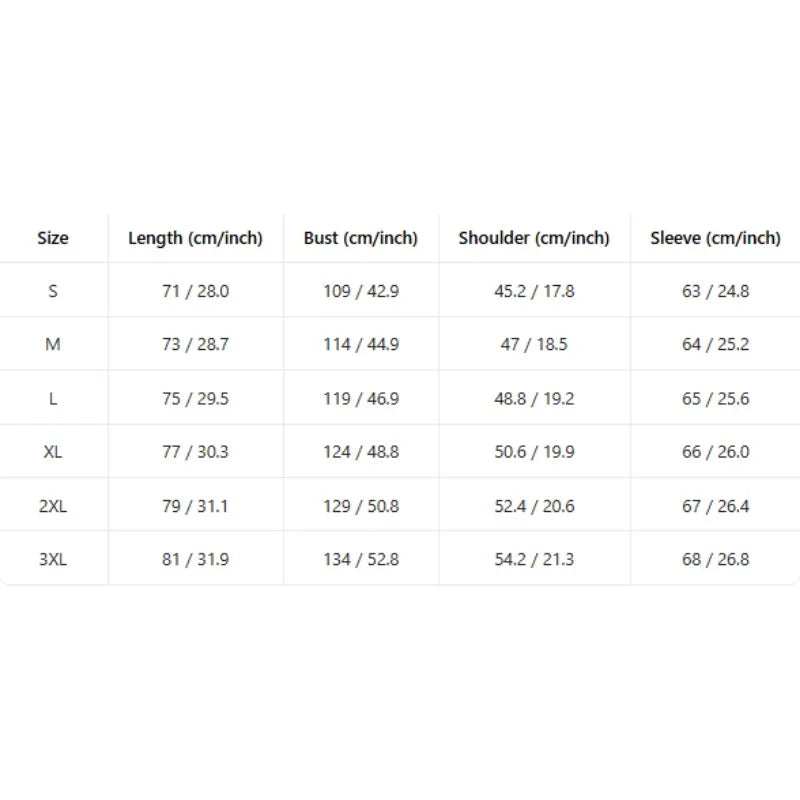Click the 68 / 26.8 sleeve cell
The height and width of the screenshot is (800, 800).
coord(715,560)
